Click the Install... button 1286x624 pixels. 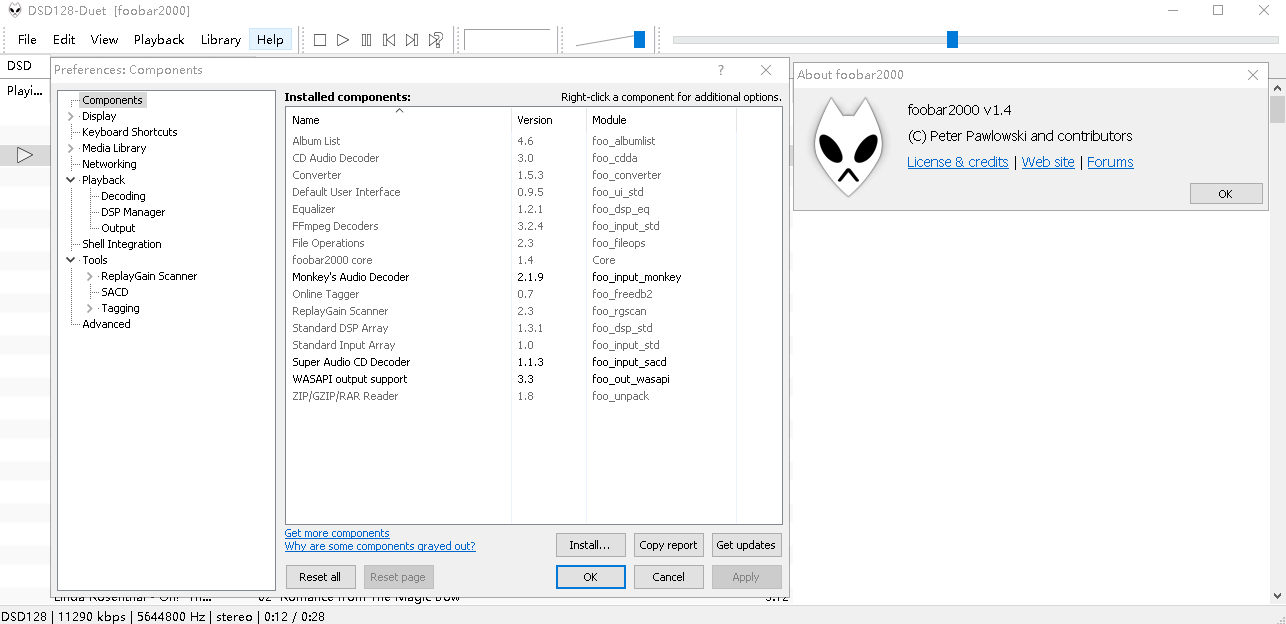[590, 545]
